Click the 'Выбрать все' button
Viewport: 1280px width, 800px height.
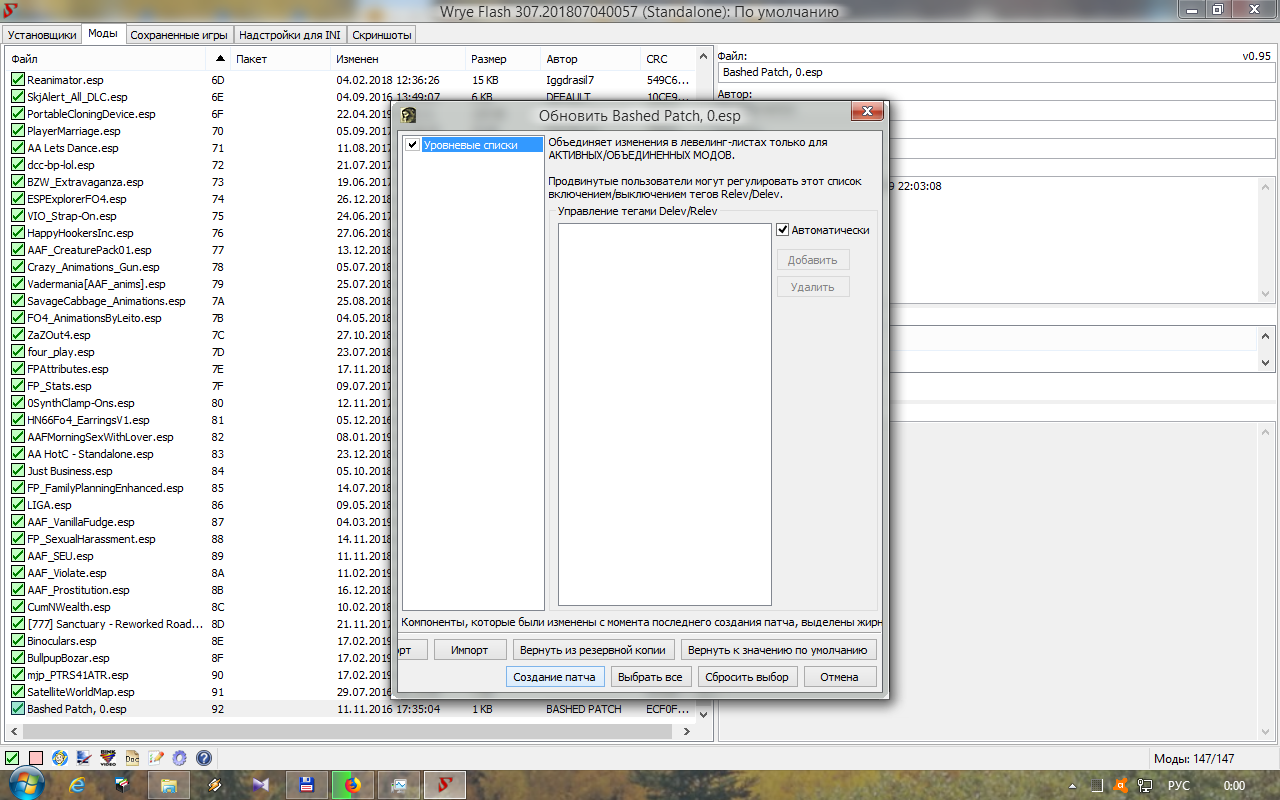[x=651, y=677]
